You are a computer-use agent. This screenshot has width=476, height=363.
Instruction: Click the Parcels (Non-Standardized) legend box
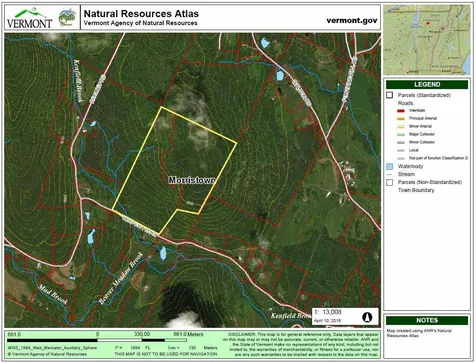(x=390, y=182)
